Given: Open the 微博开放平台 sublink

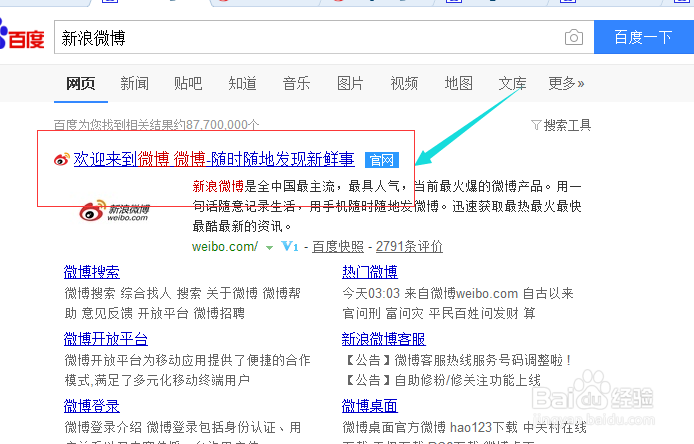Looking at the screenshot, I should [106, 339].
